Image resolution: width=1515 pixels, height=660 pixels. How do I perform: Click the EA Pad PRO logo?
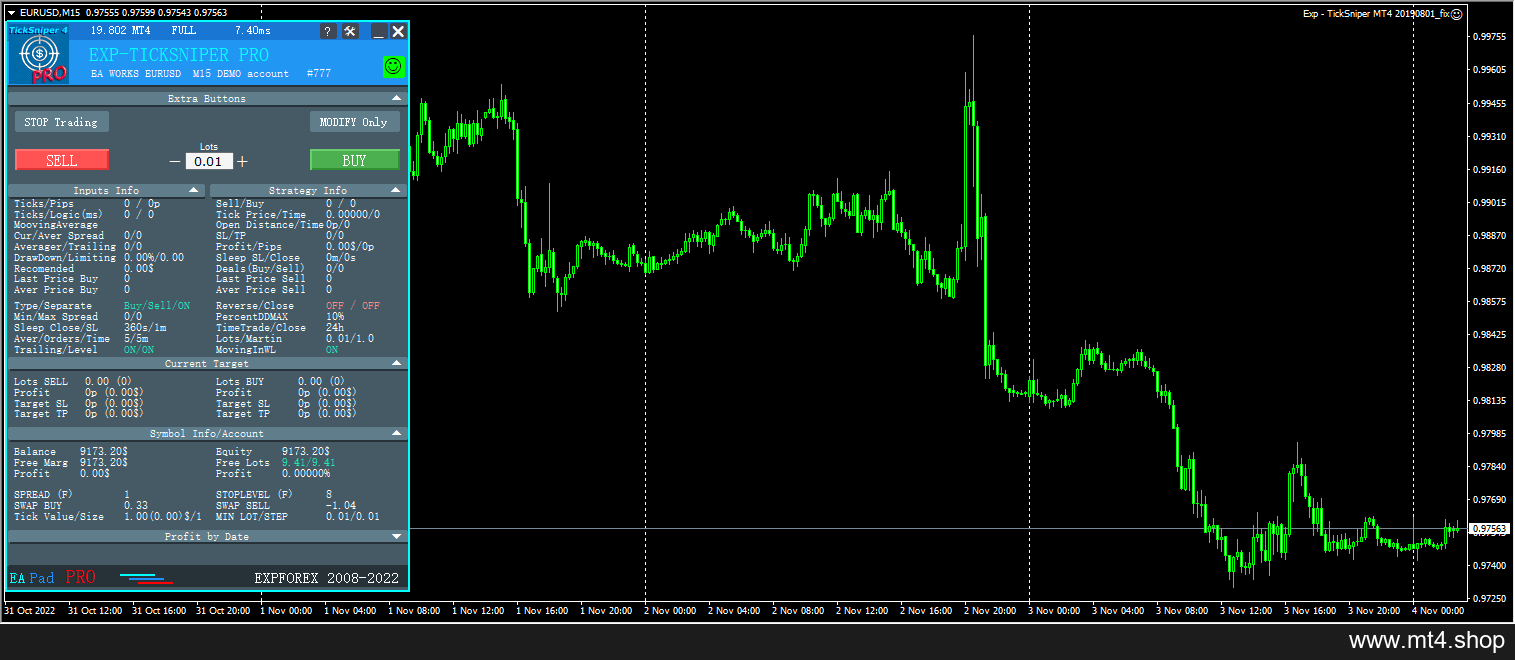tap(52, 577)
